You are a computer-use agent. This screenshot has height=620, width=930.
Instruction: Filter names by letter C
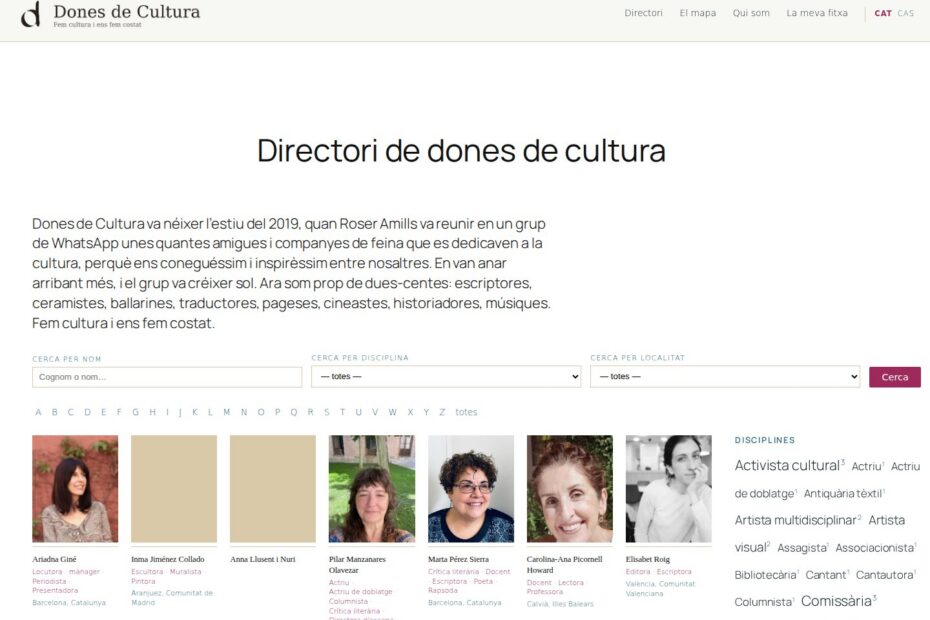pyautogui.click(x=71, y=412)
